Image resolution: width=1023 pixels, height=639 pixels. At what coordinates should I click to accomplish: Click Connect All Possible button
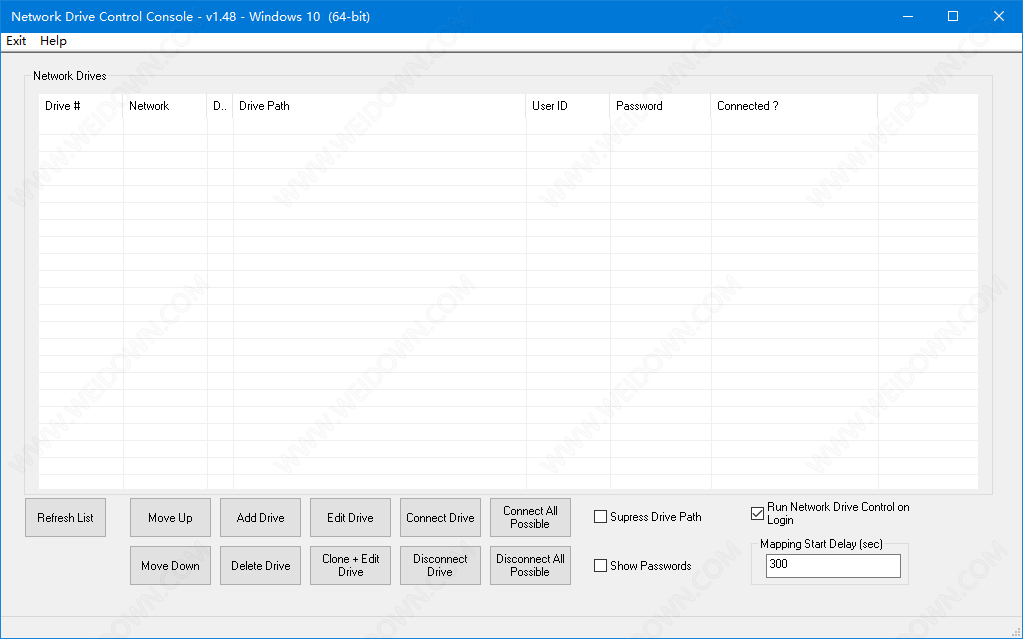530,518
